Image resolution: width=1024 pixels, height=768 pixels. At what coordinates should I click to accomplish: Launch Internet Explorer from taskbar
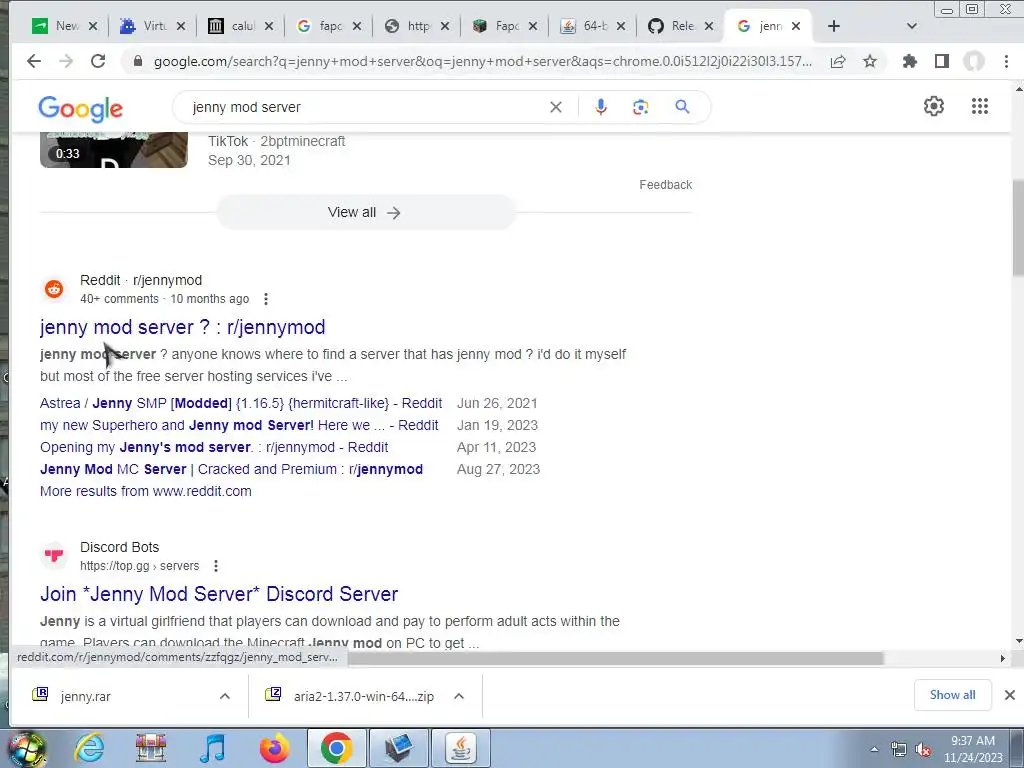[x=89, y=748]
